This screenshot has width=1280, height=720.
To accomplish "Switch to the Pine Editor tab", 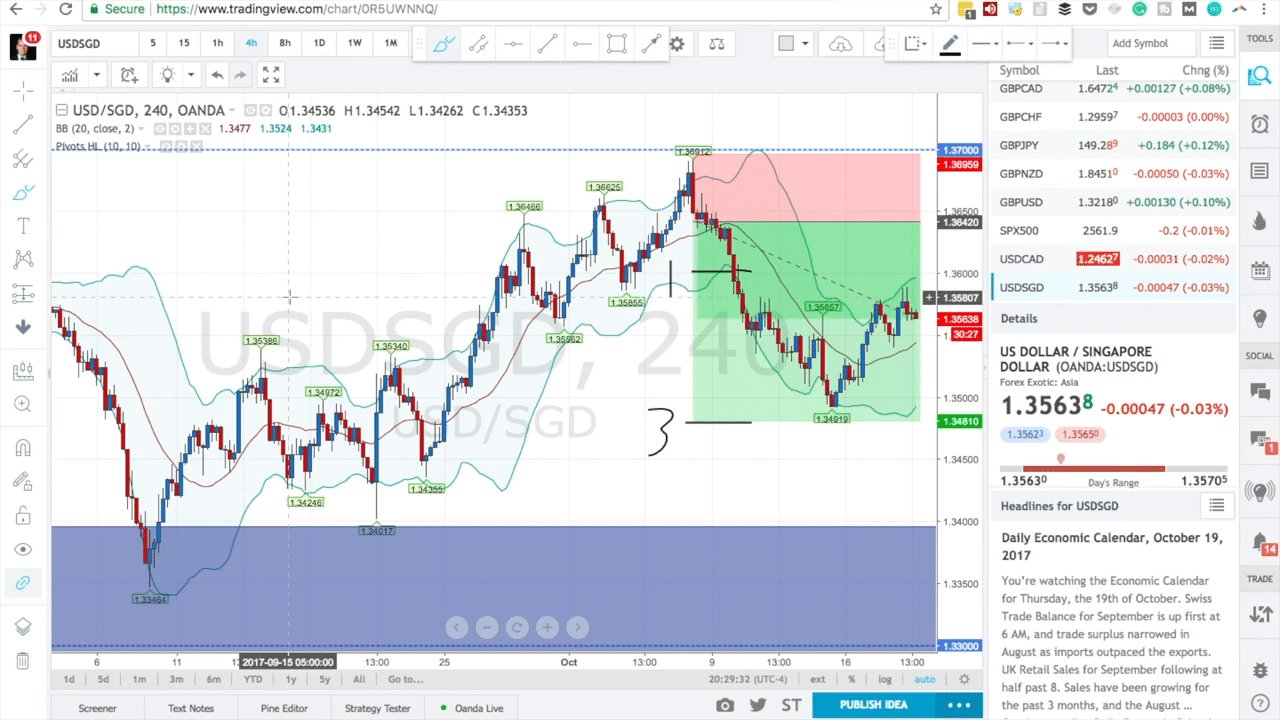I will pyautogui.click(x=284, y=708).
